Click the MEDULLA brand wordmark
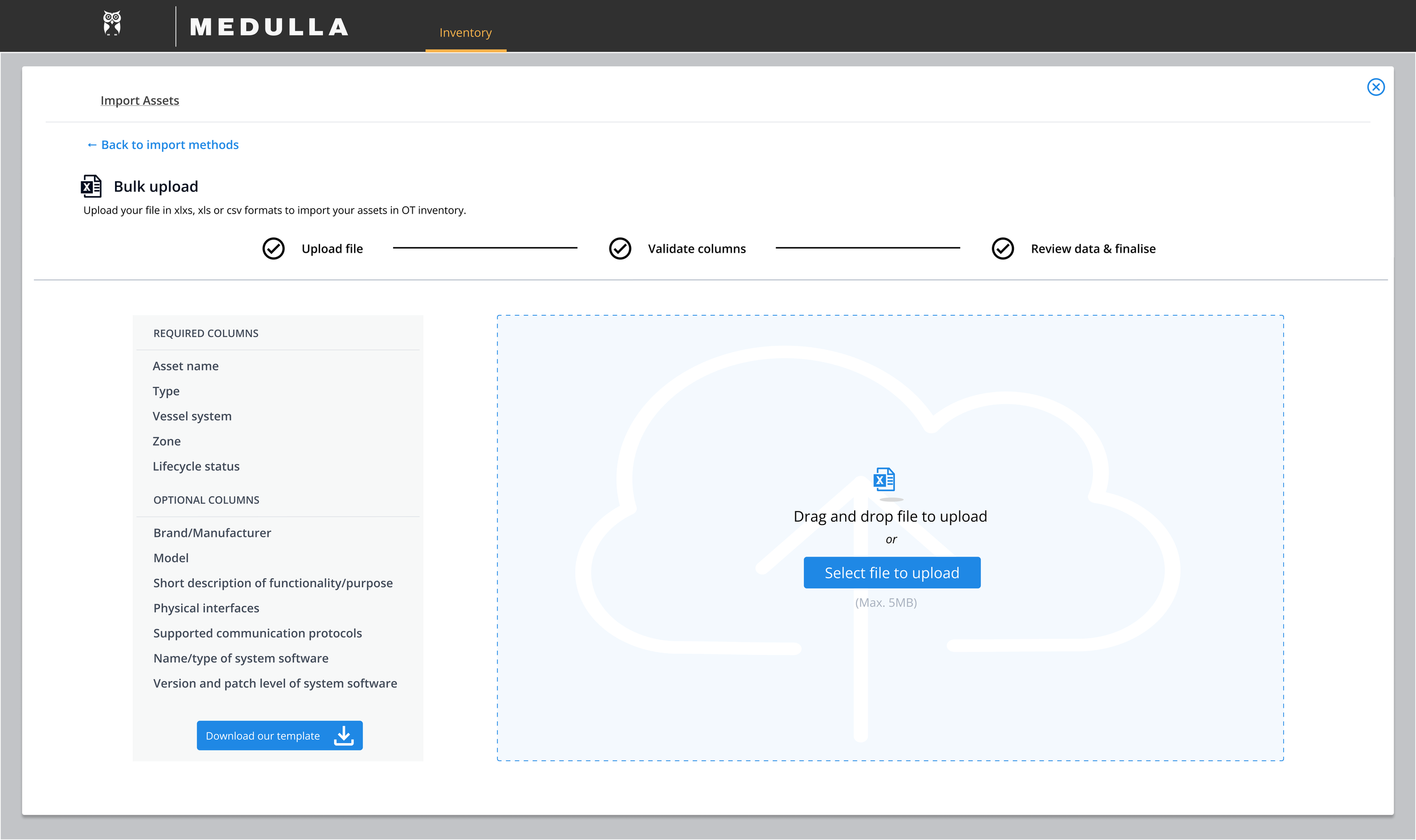Screen dimensions: 1416x840 [268, 27]
